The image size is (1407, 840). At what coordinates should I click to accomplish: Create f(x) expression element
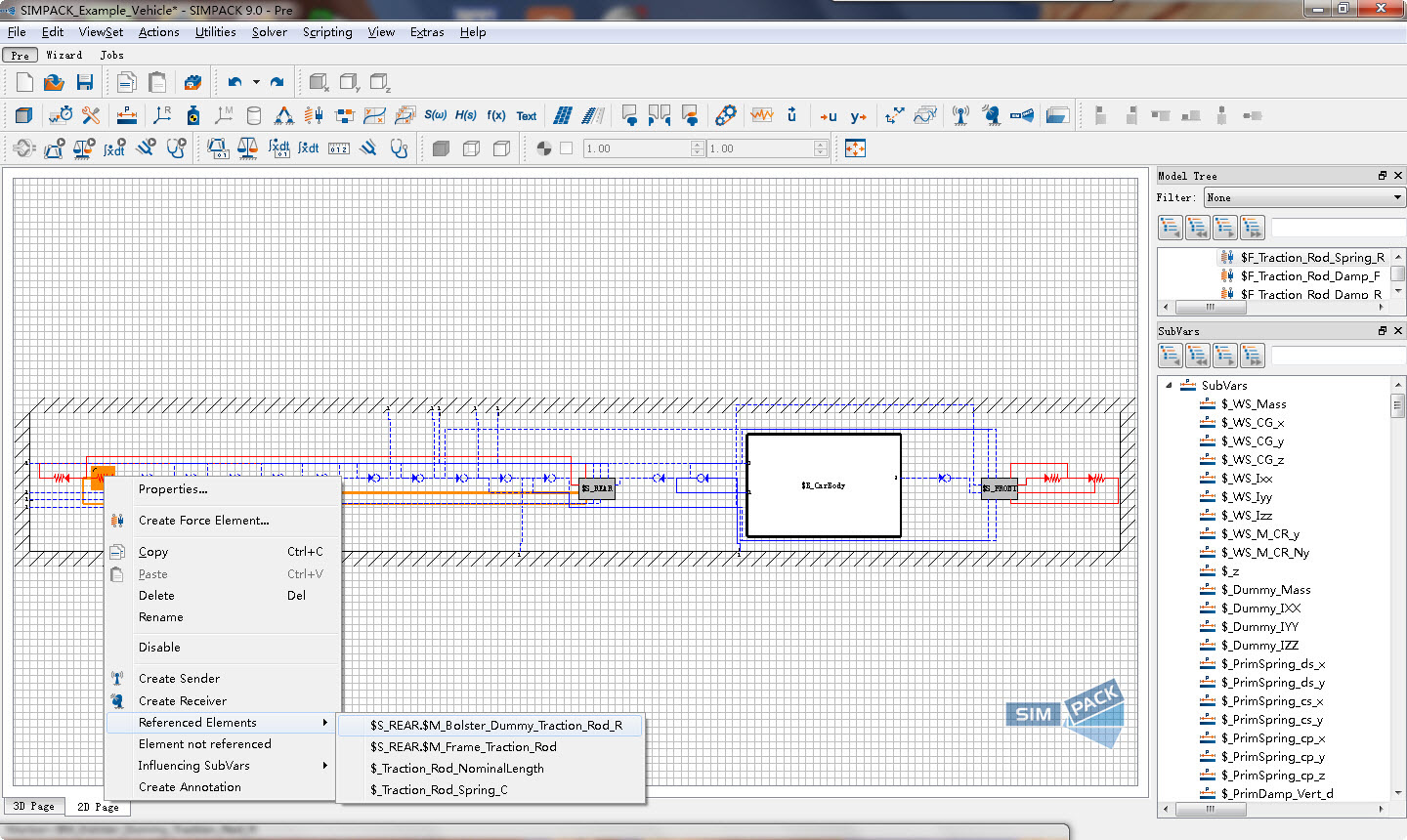[496, 115]
